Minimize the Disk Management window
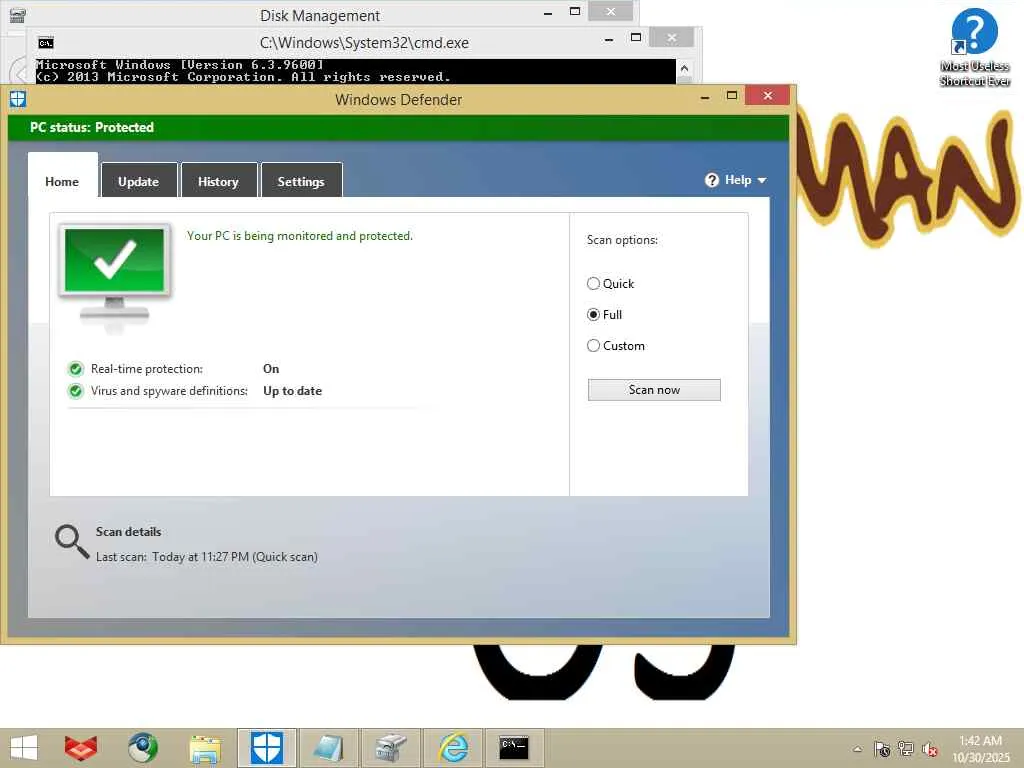 pos(548,12)
